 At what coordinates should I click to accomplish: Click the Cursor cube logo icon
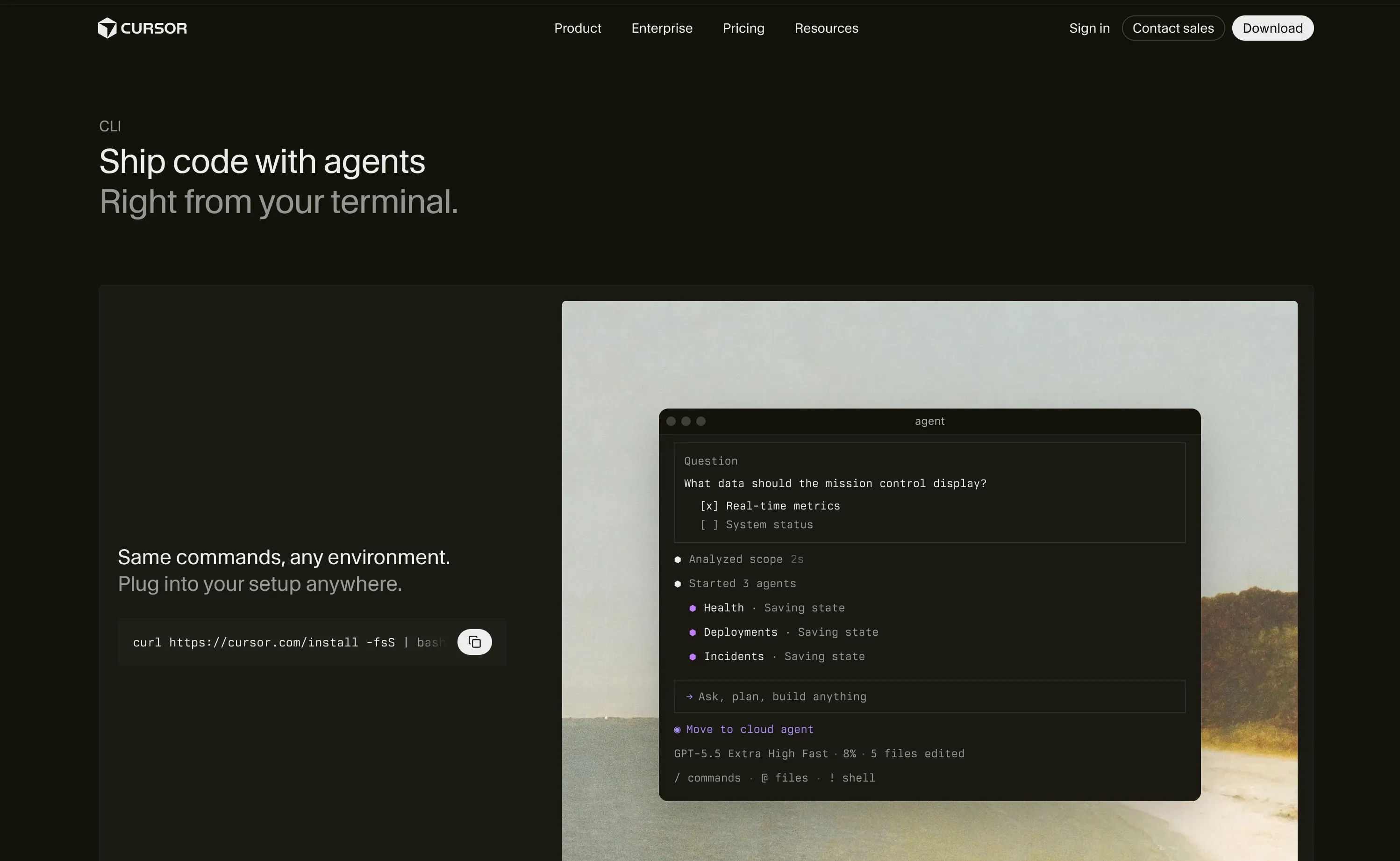(107, 28)
